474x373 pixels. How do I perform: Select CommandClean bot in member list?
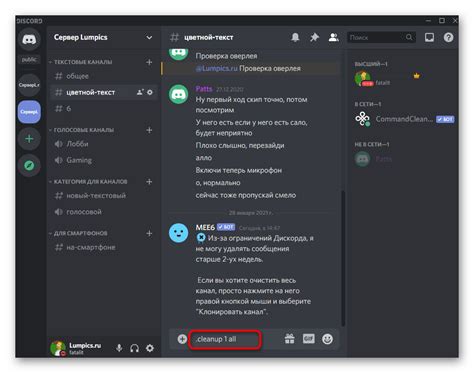pos(403,119)
